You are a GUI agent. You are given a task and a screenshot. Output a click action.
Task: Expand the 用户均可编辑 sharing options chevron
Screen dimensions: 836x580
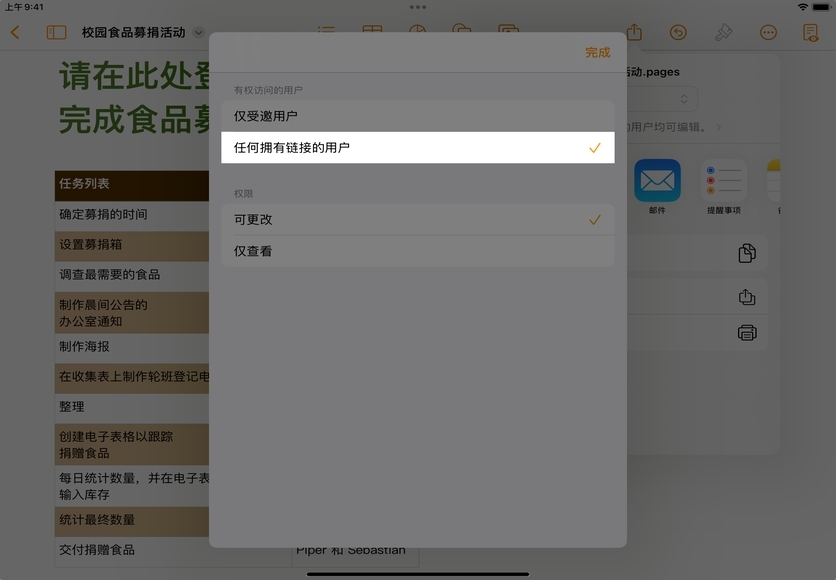pyautogui.click(x=719, y=128)
